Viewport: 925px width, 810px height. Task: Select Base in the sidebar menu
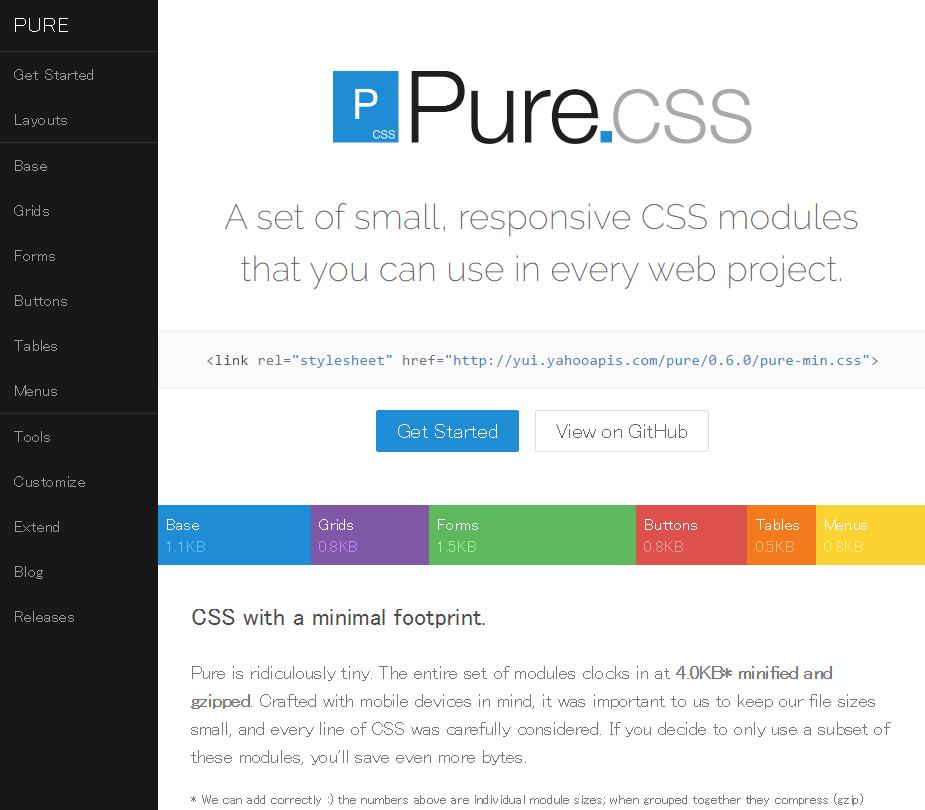click(78, 166)
